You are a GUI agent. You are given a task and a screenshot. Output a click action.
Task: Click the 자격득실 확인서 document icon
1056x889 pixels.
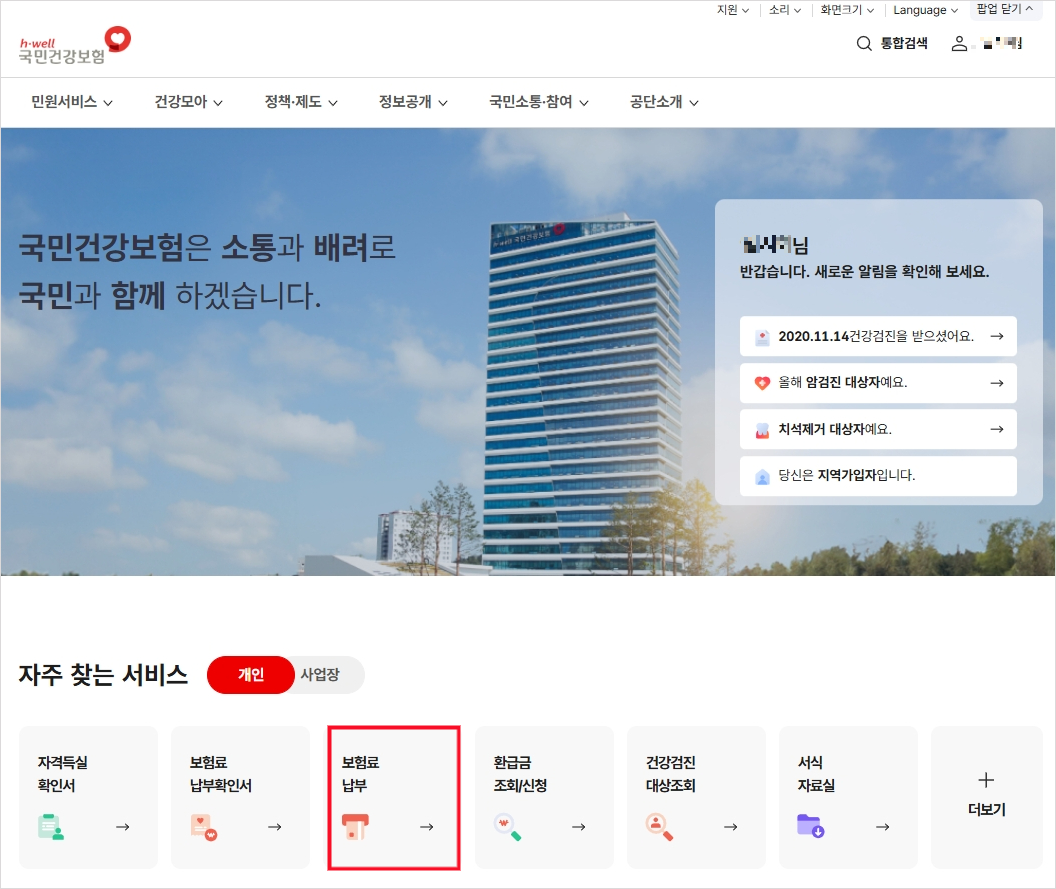pos(51,826)
